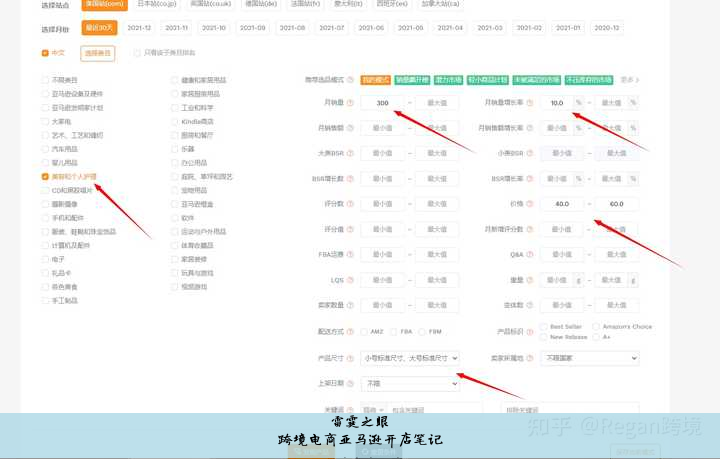The width and height of the screenshot is (720, 459).
Task: Click help icon beside 卖家所属地 label
Action: pos(529,358)
